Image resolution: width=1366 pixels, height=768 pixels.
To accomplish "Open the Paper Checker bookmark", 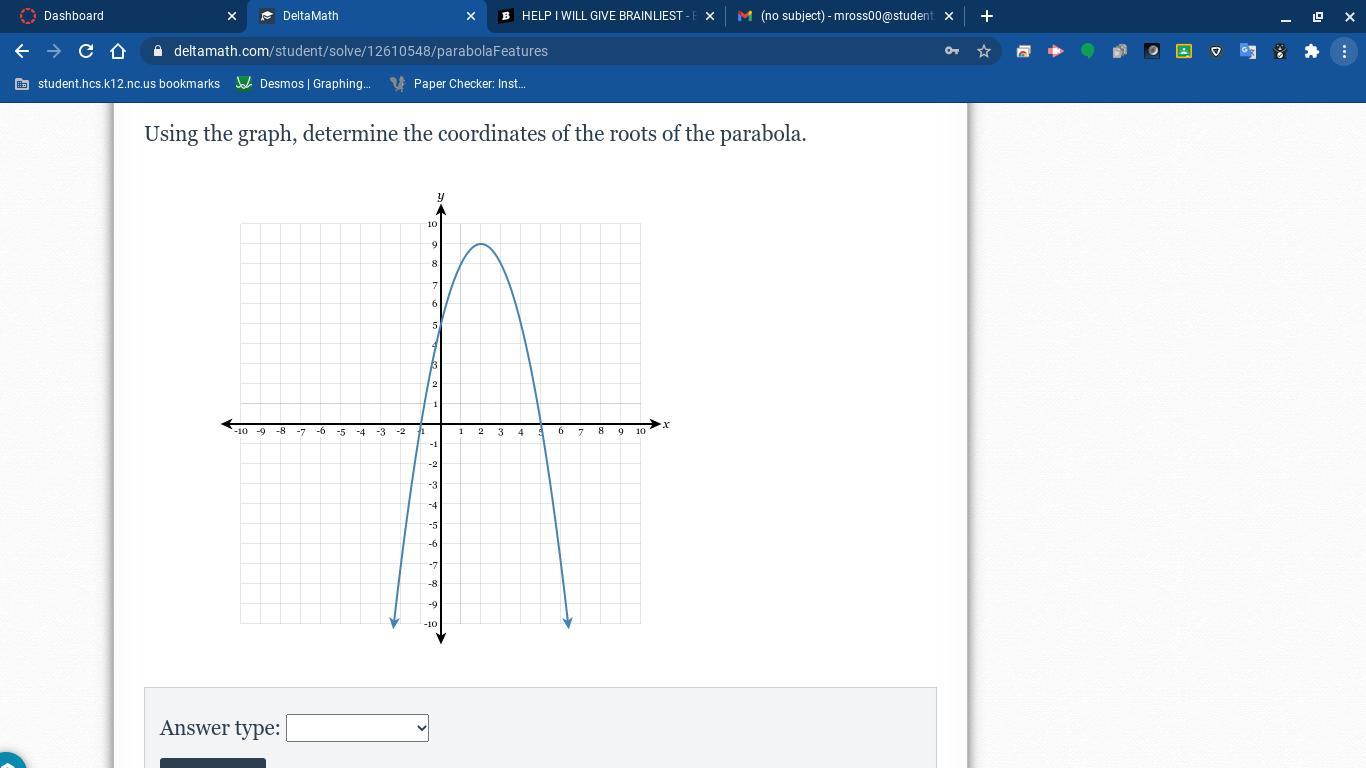I will pyautogui.click(x=458, y=84).
